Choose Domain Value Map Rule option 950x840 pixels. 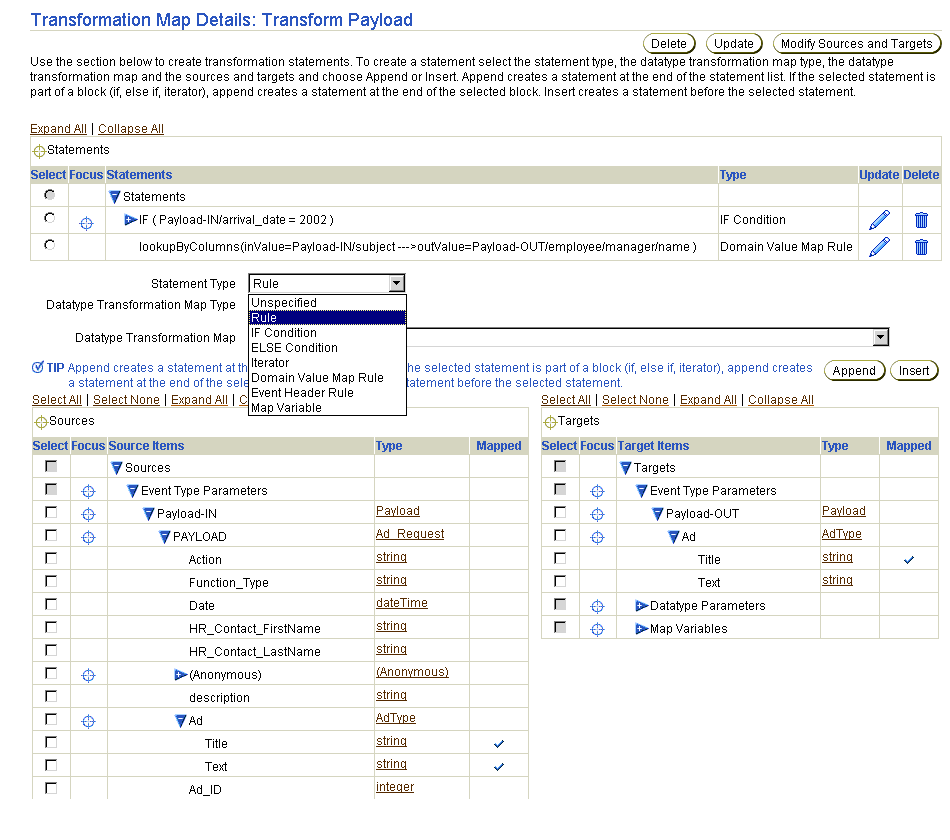point(327,378)
